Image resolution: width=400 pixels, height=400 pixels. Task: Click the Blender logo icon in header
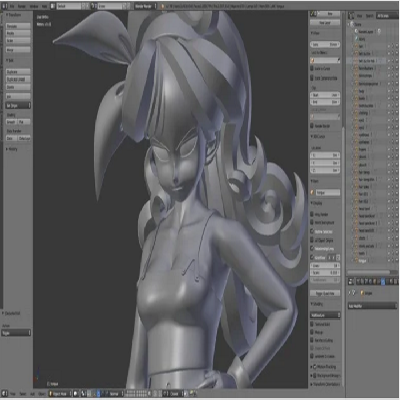click(162, 6)
